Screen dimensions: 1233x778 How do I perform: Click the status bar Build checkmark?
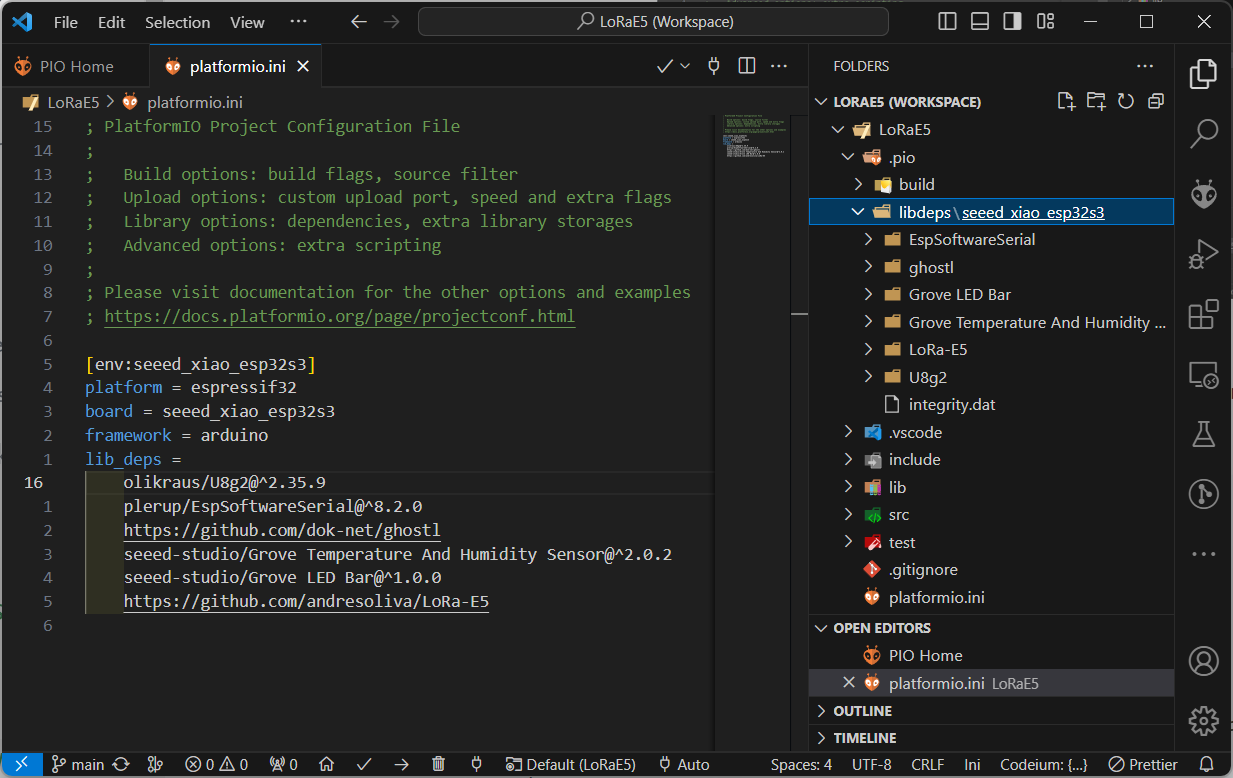[x=364, y=764]
